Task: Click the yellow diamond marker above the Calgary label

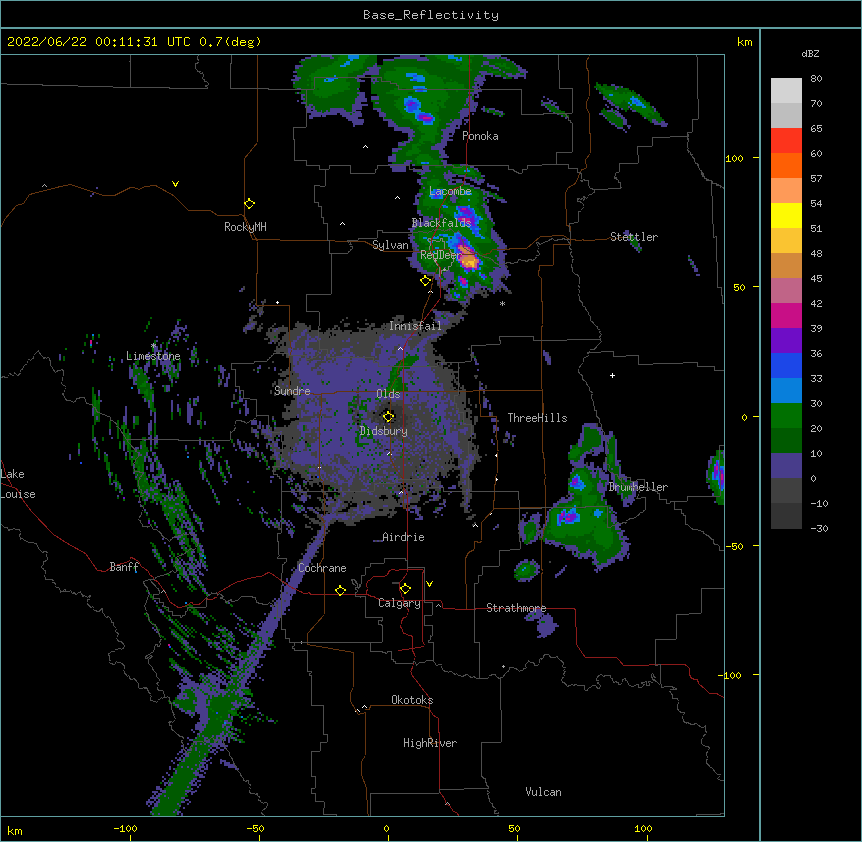Action: (x=405, y=589)
